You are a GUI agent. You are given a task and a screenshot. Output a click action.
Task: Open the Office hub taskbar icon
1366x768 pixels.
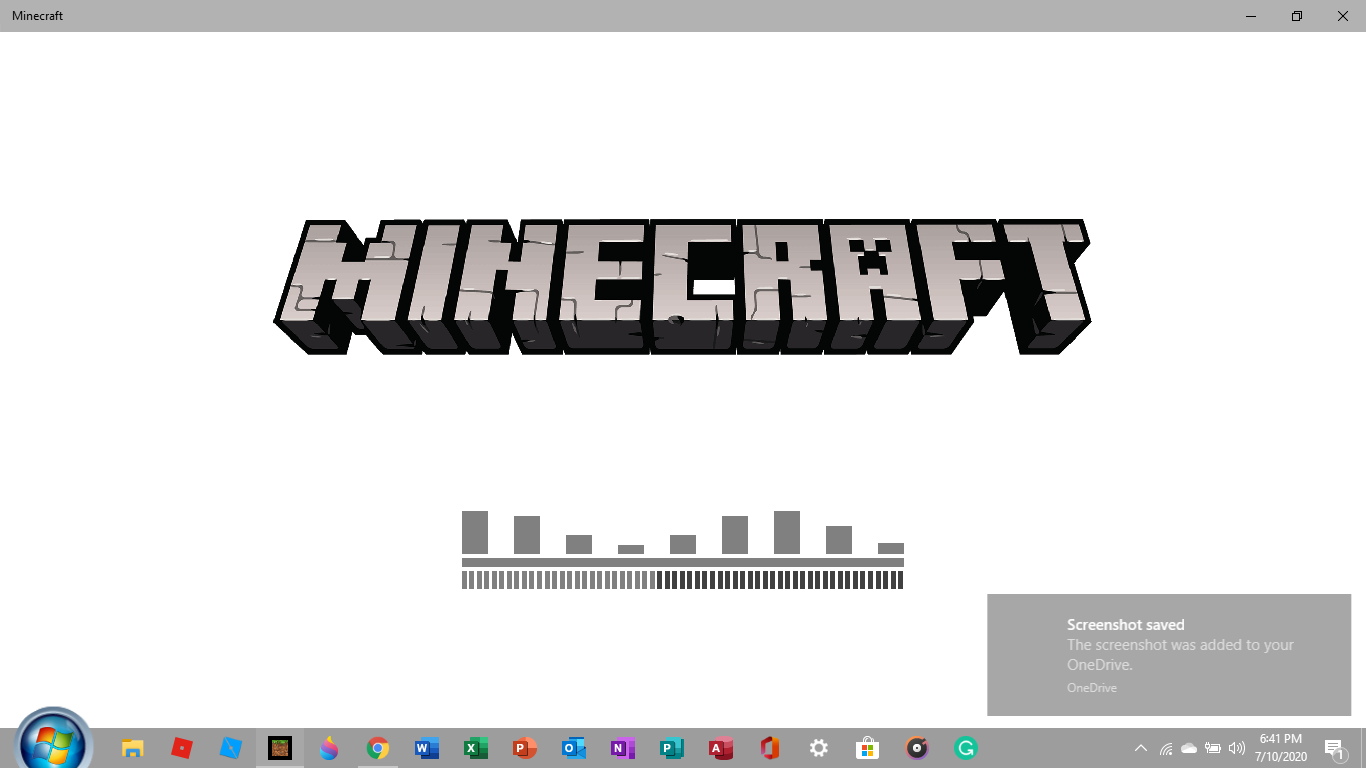pos(769,748)
